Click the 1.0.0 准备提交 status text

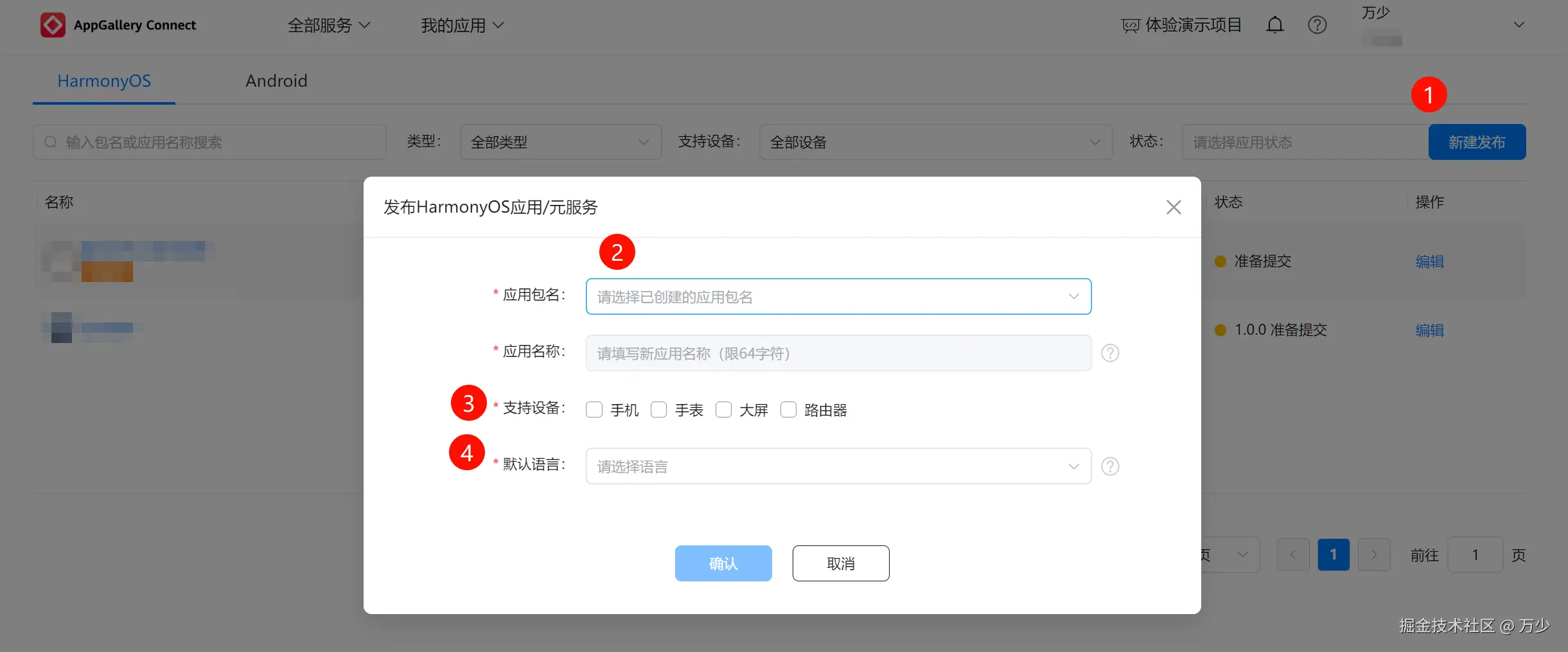(x=1280, y=330)
